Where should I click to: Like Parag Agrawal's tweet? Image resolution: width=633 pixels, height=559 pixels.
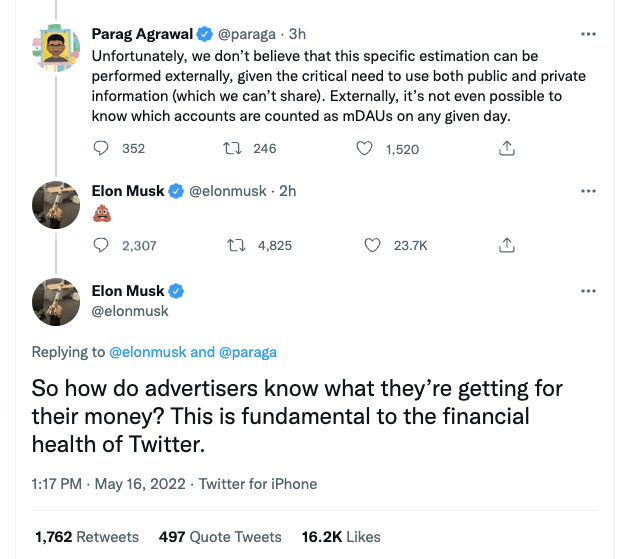click(x=366, y=148)
